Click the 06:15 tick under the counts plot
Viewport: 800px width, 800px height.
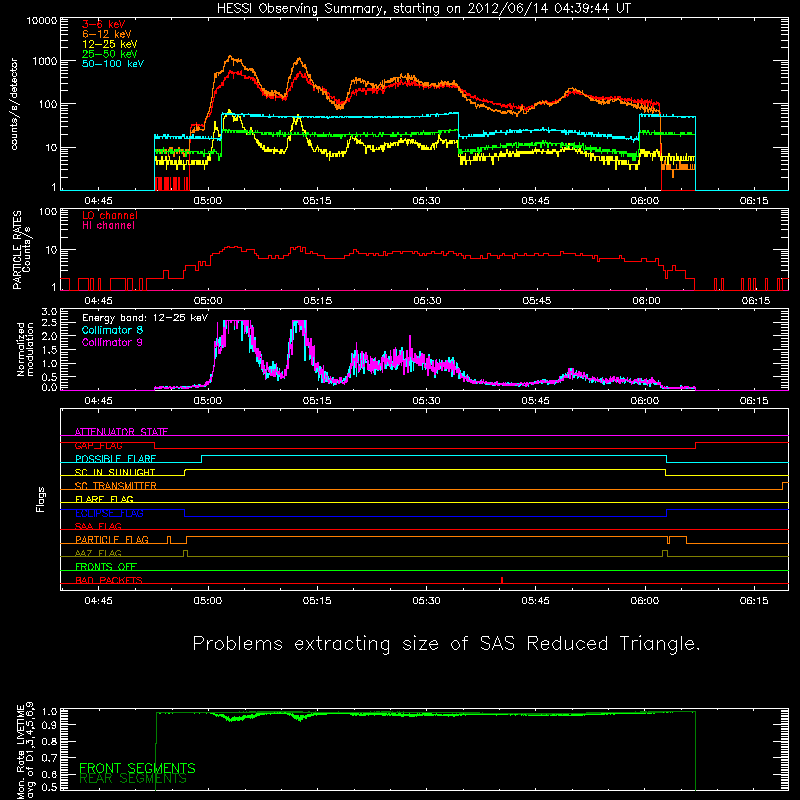[x=754, y=201]
